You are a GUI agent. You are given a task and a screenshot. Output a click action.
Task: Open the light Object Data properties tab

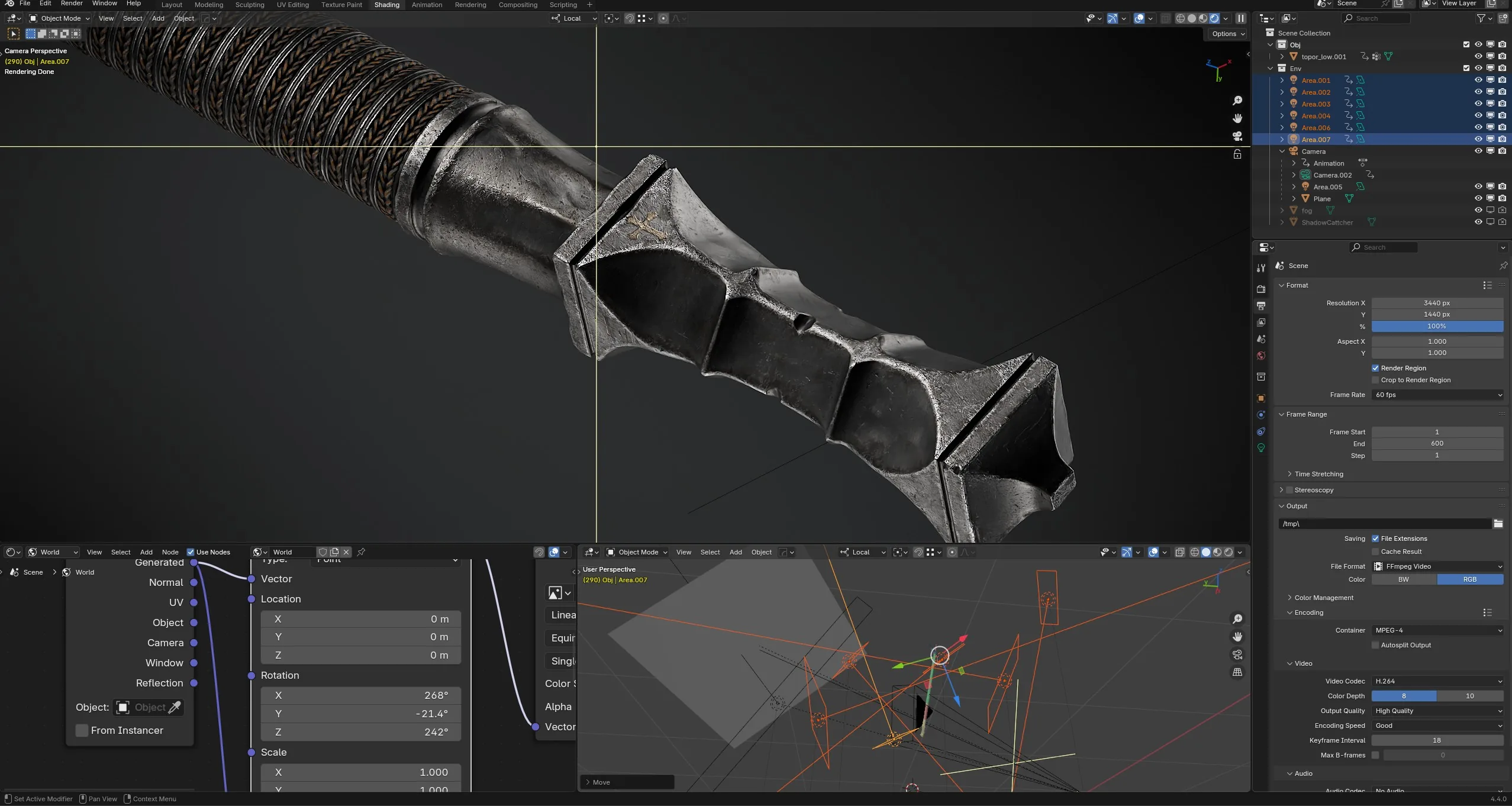[x=1261, y=448]
